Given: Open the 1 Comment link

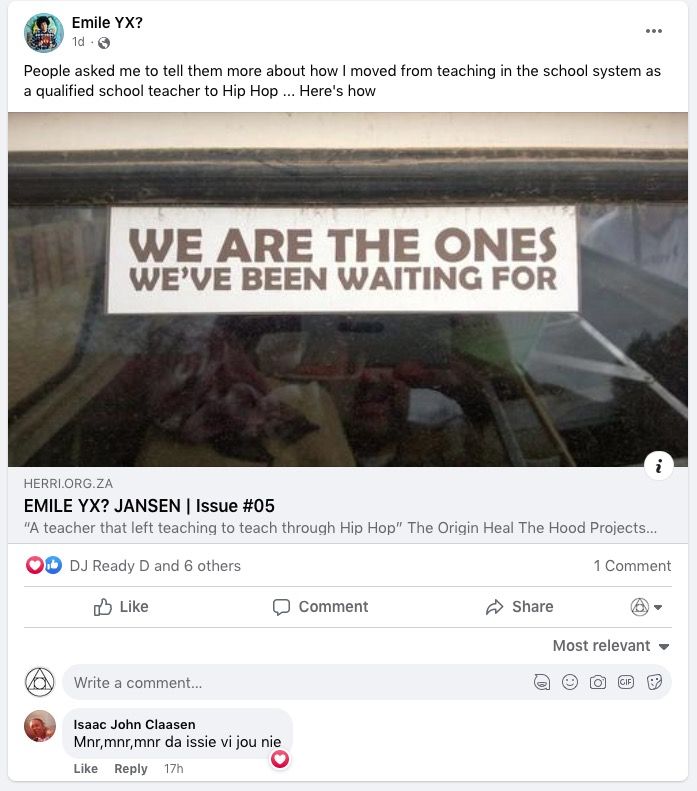Looking at the screenshot, I should click(x=632, y=566).
